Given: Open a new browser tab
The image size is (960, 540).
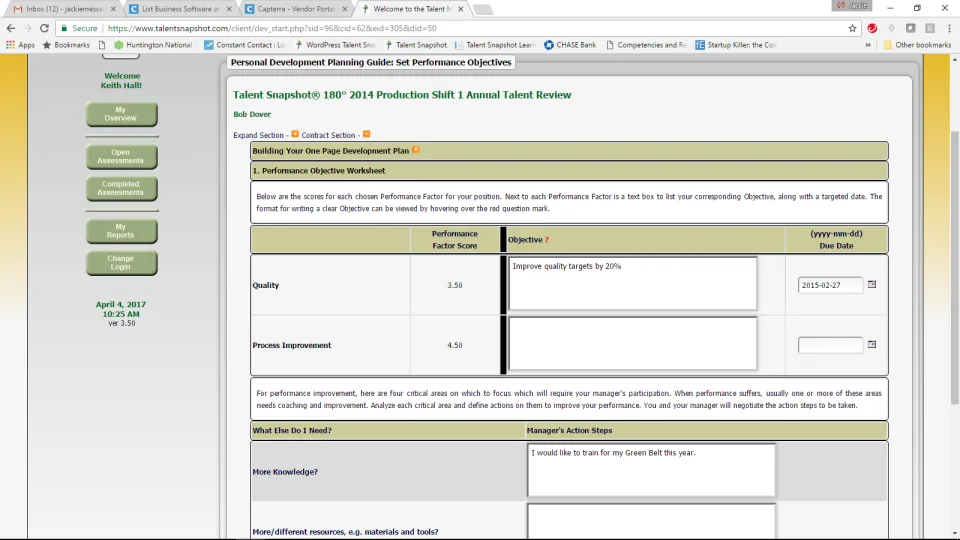Looking at the screenshot, I should coord(482,10).
